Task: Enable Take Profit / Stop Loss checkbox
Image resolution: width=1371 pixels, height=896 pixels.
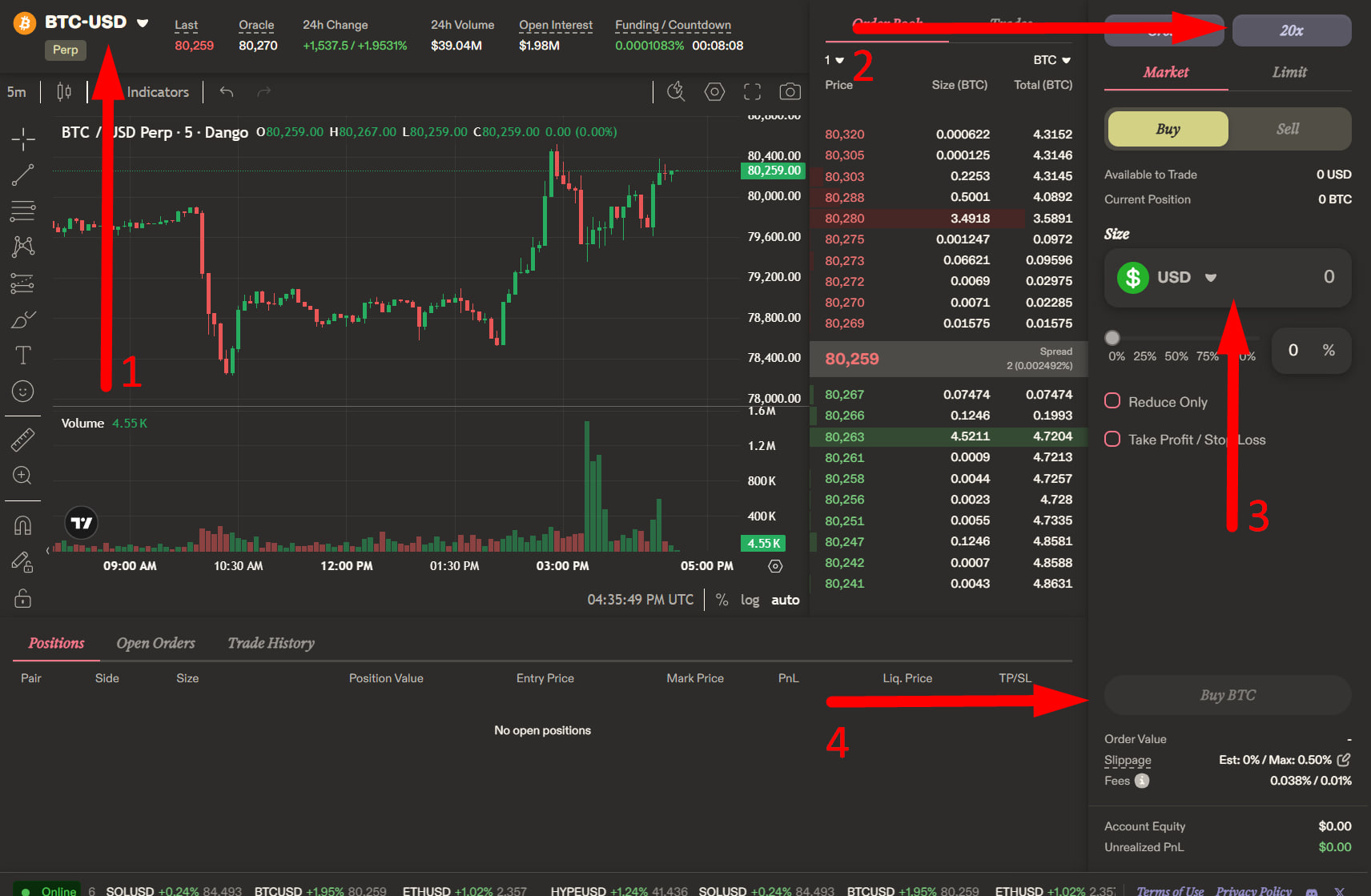Action: (x=1112, y=439)
